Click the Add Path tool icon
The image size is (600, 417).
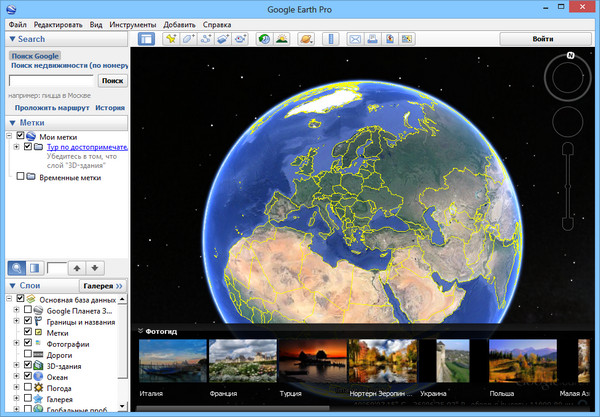coord(207,39)
